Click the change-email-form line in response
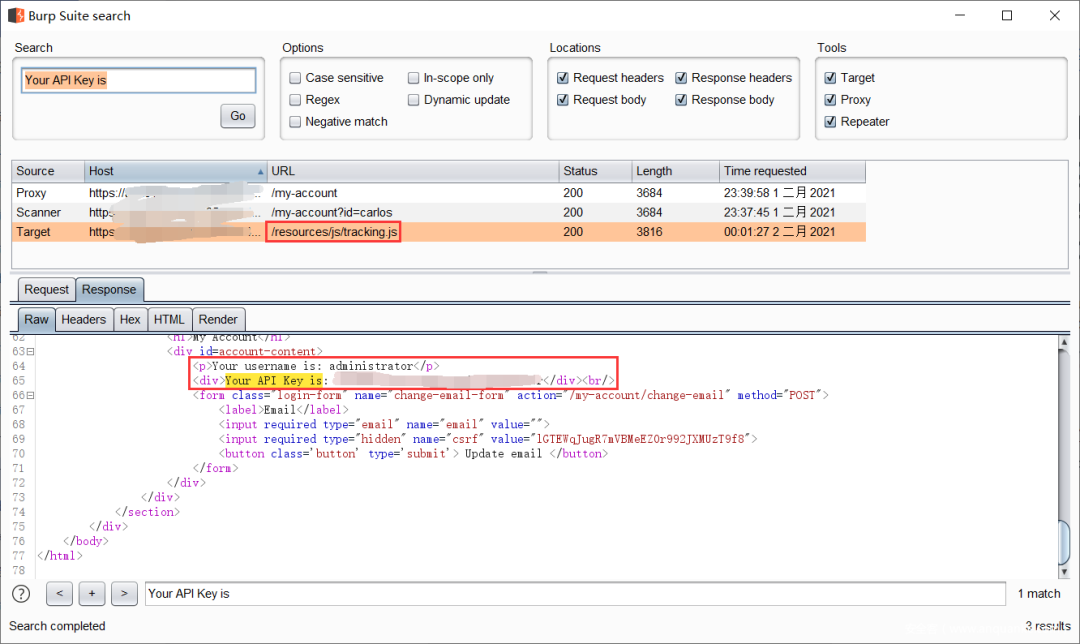1080x644 pixels. (510, 395)
